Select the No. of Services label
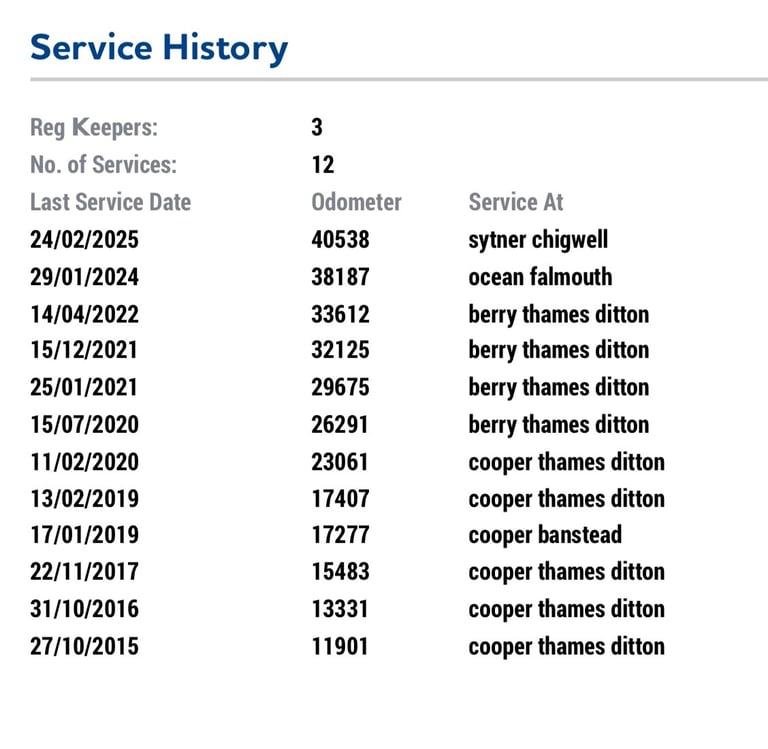This screenshot has width=768, height=749. 103,165
